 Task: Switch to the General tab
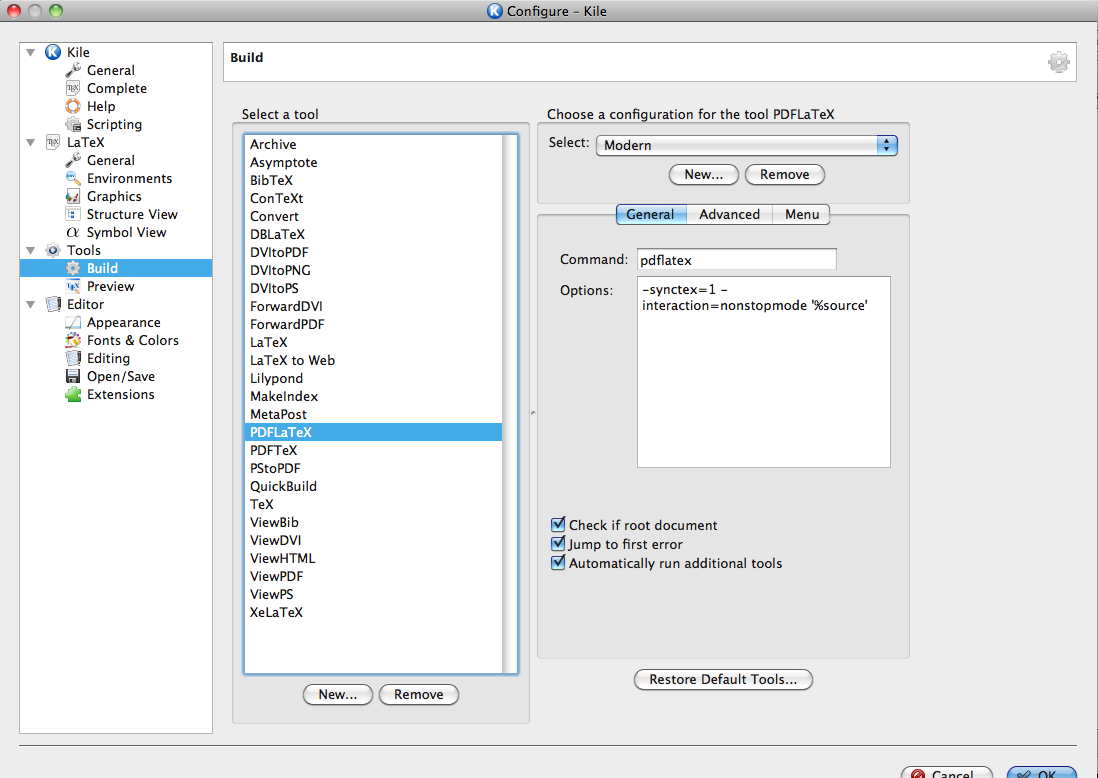pyautogui.click(x=651, y=214)
